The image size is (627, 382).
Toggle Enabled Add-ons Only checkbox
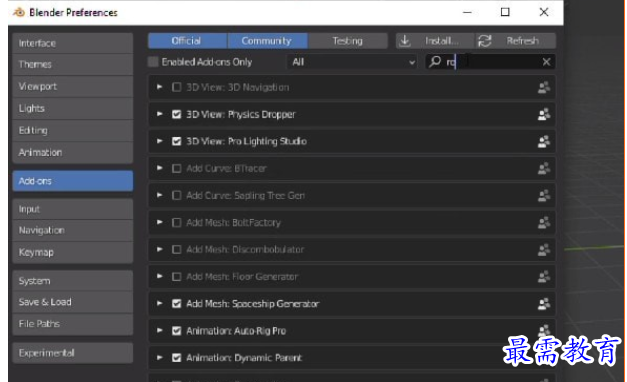(153, 62)
